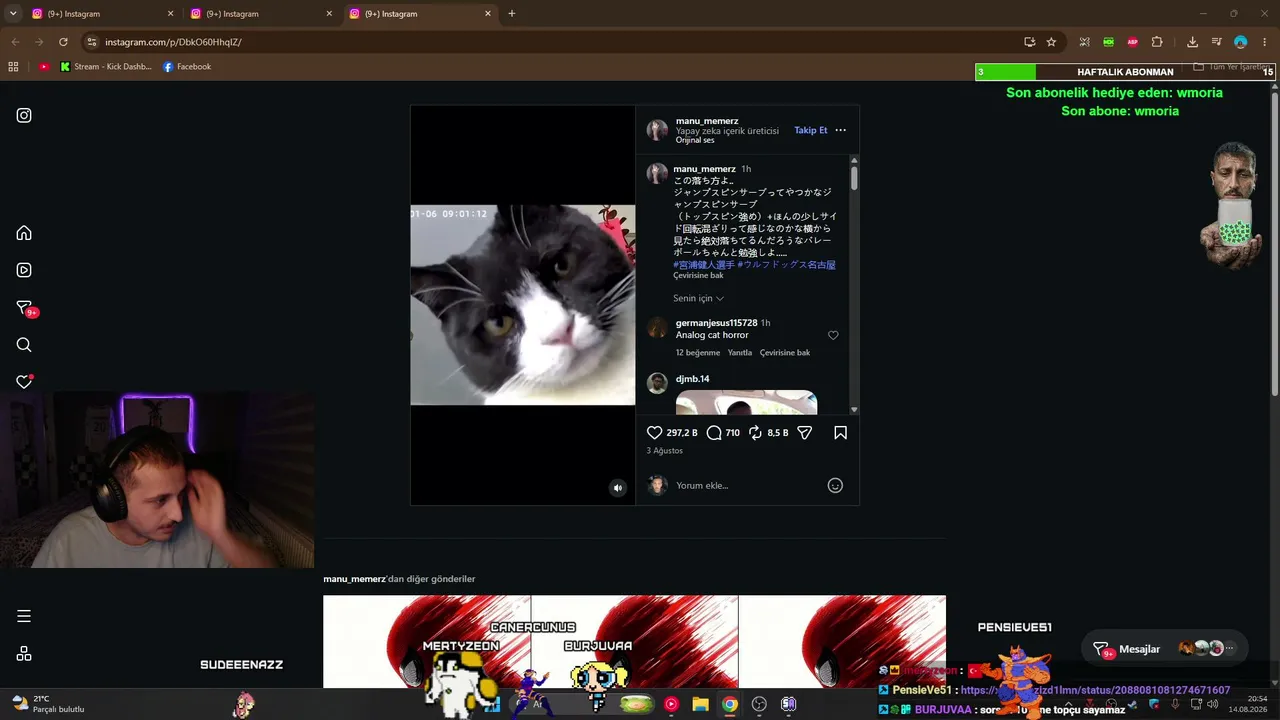Click the Orijinal ses audio link

(695, 140)
